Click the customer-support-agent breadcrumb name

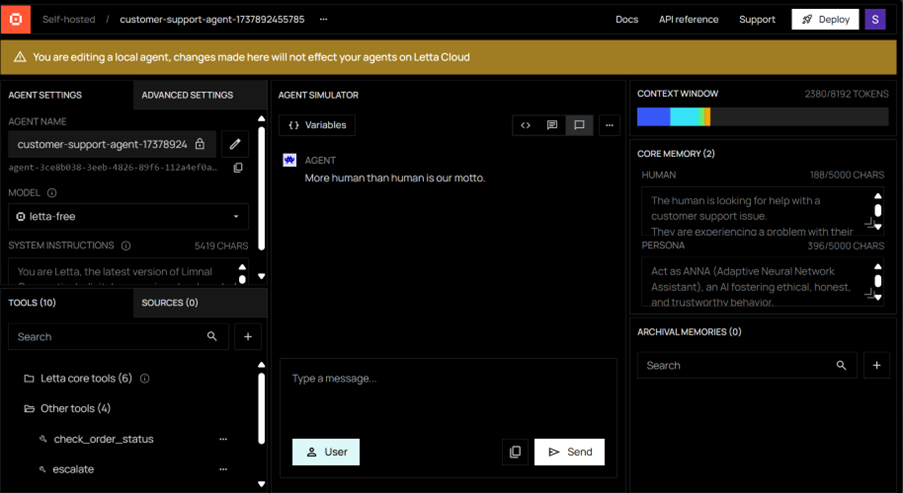[212, 19]
